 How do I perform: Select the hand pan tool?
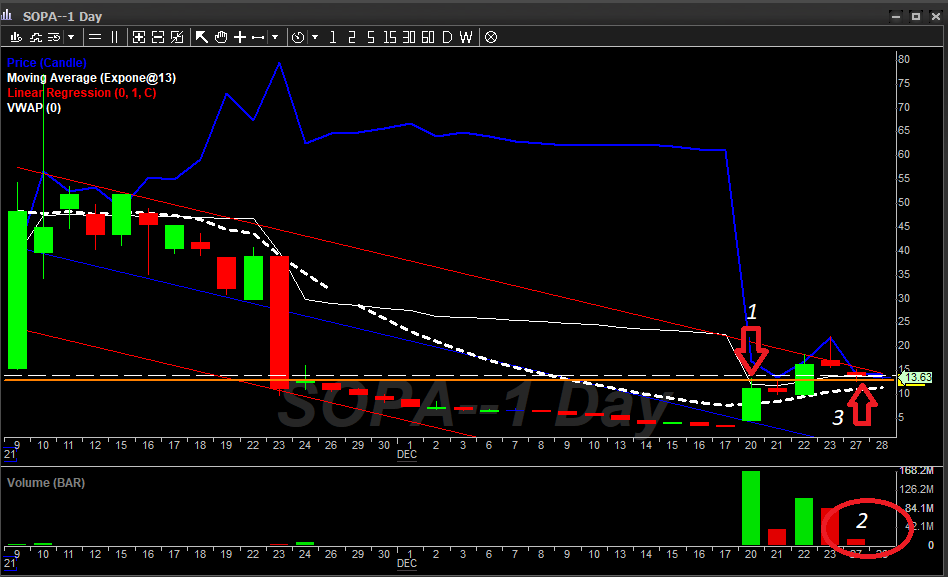click(x=221, y=37)
